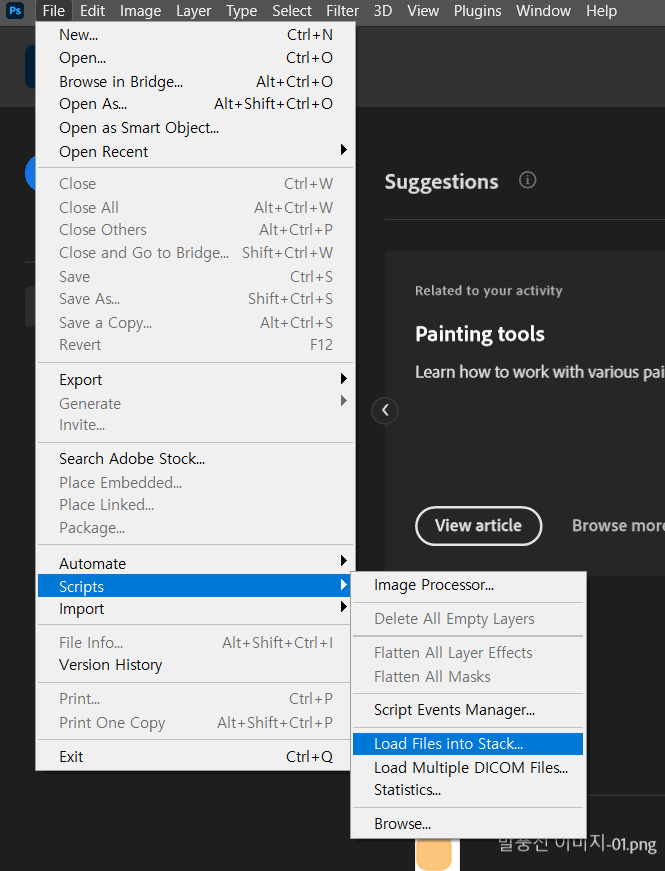Image resolution: width=665 pixels, height=871 pixels.
Task: Click Close and Go to Bridge...
Action: coord(196,253)
